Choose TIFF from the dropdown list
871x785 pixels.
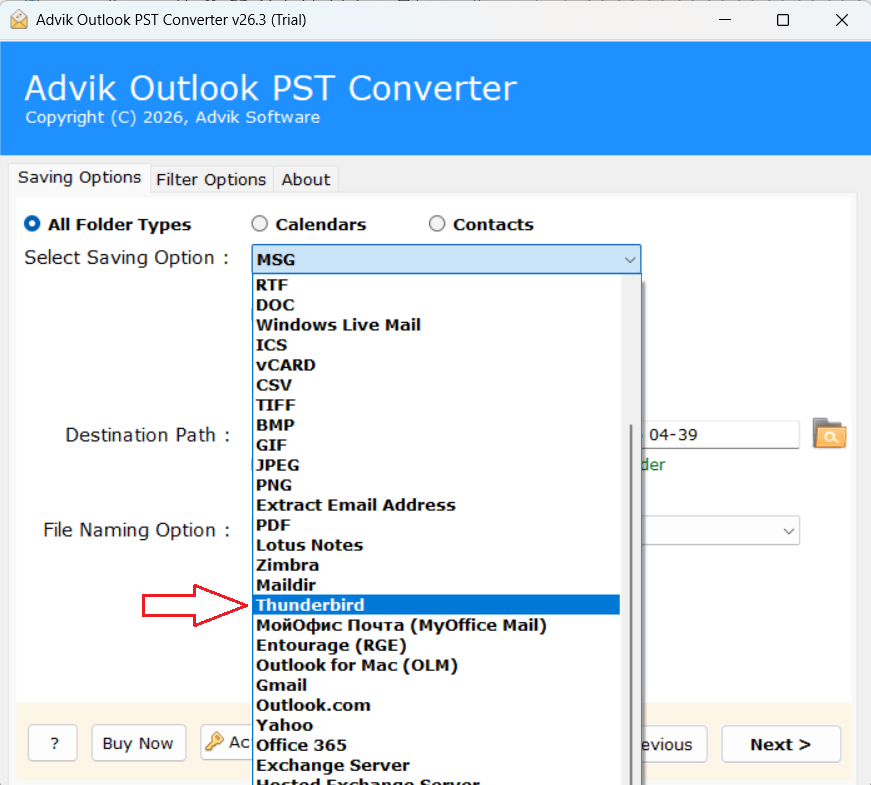437,405
